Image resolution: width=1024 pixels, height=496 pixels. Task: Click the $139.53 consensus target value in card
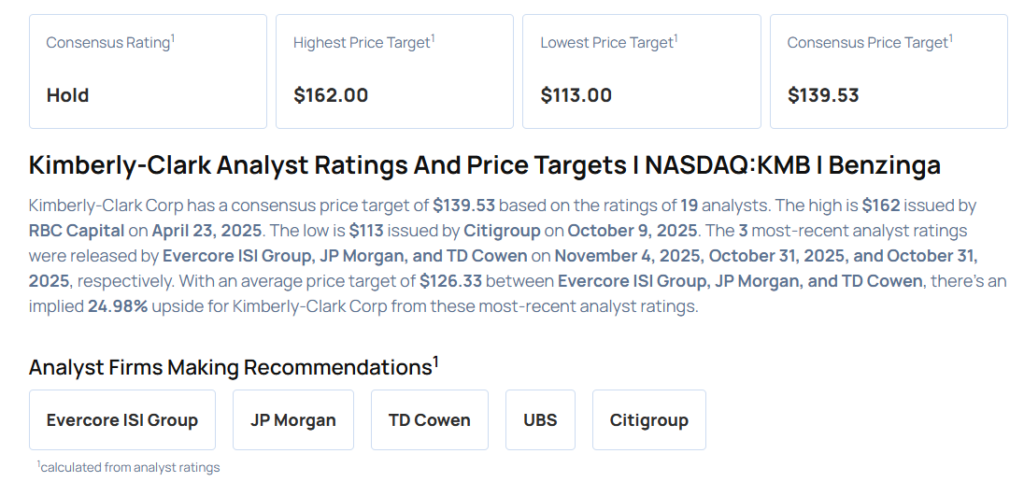[x=823, y=96]
